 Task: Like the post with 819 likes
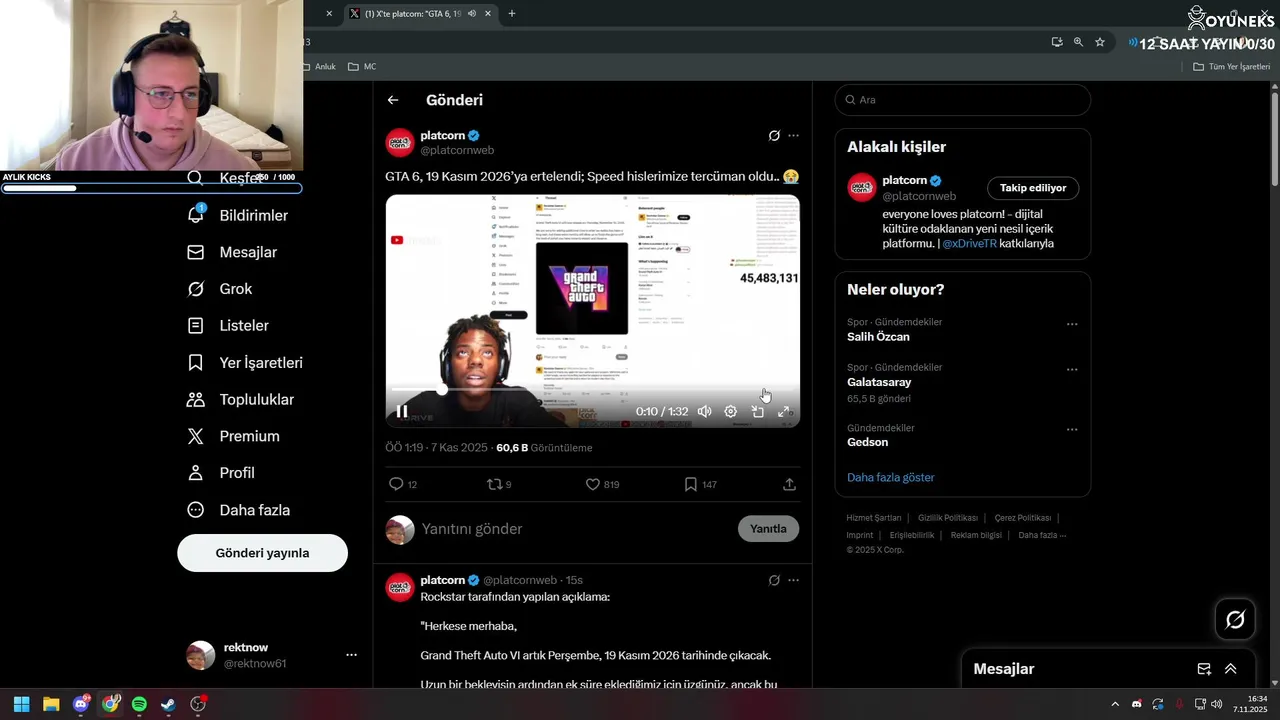tap(592, 484)
